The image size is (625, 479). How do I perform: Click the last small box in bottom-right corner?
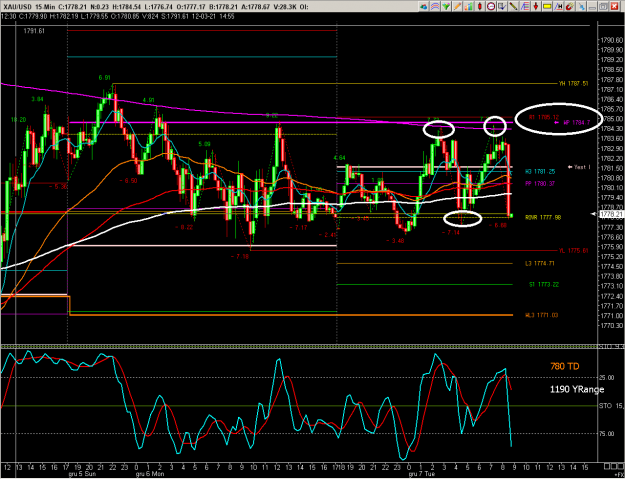(619, 466)
